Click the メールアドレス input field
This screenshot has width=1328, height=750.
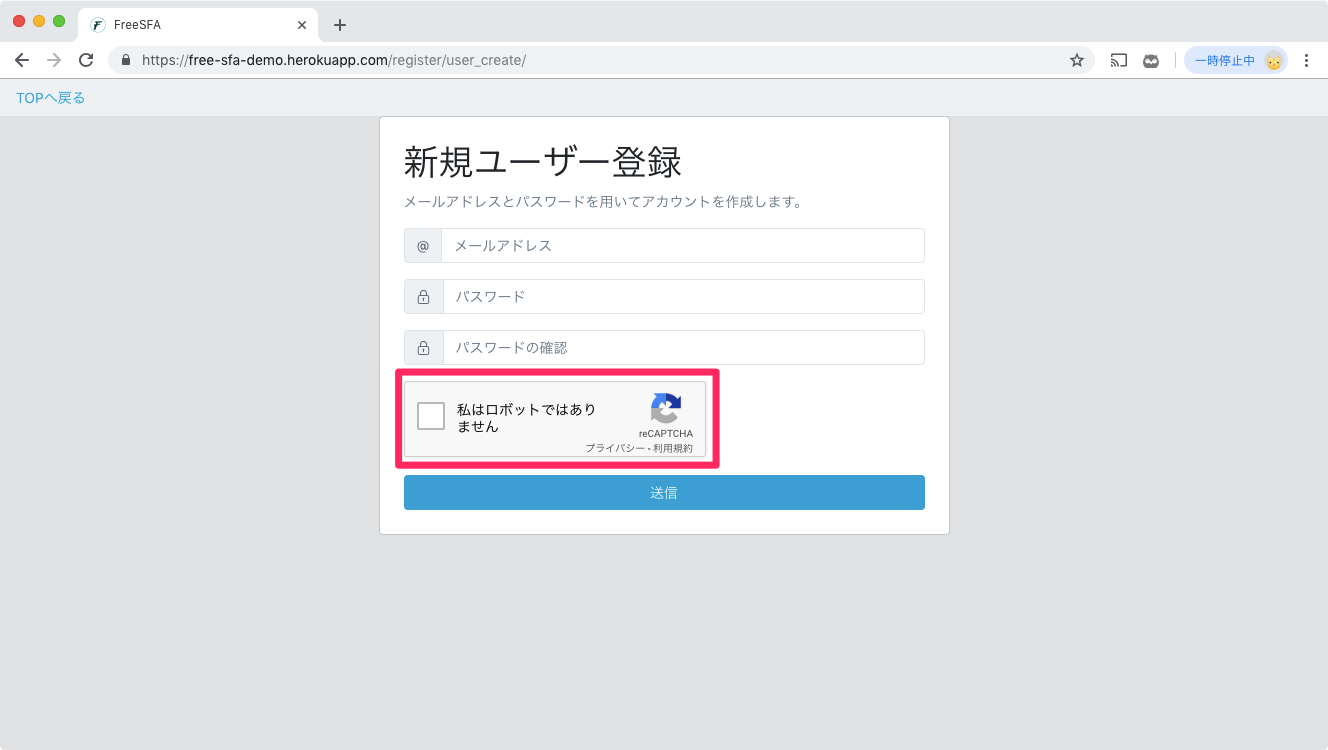[683, 246]
